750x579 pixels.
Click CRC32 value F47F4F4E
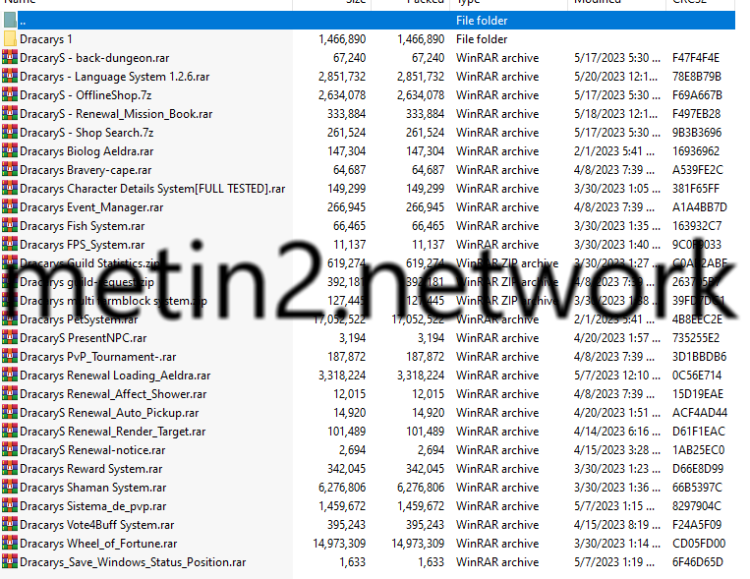pos(696,58)
